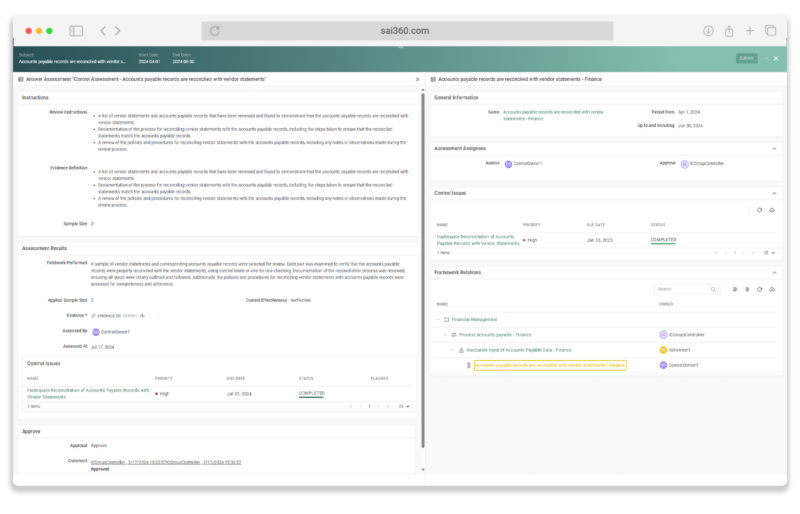The width and height of the screenshot is (800, 514).
Task: Click the ControlOwner1 avatar in the highlighted control row
Action: 663,365
